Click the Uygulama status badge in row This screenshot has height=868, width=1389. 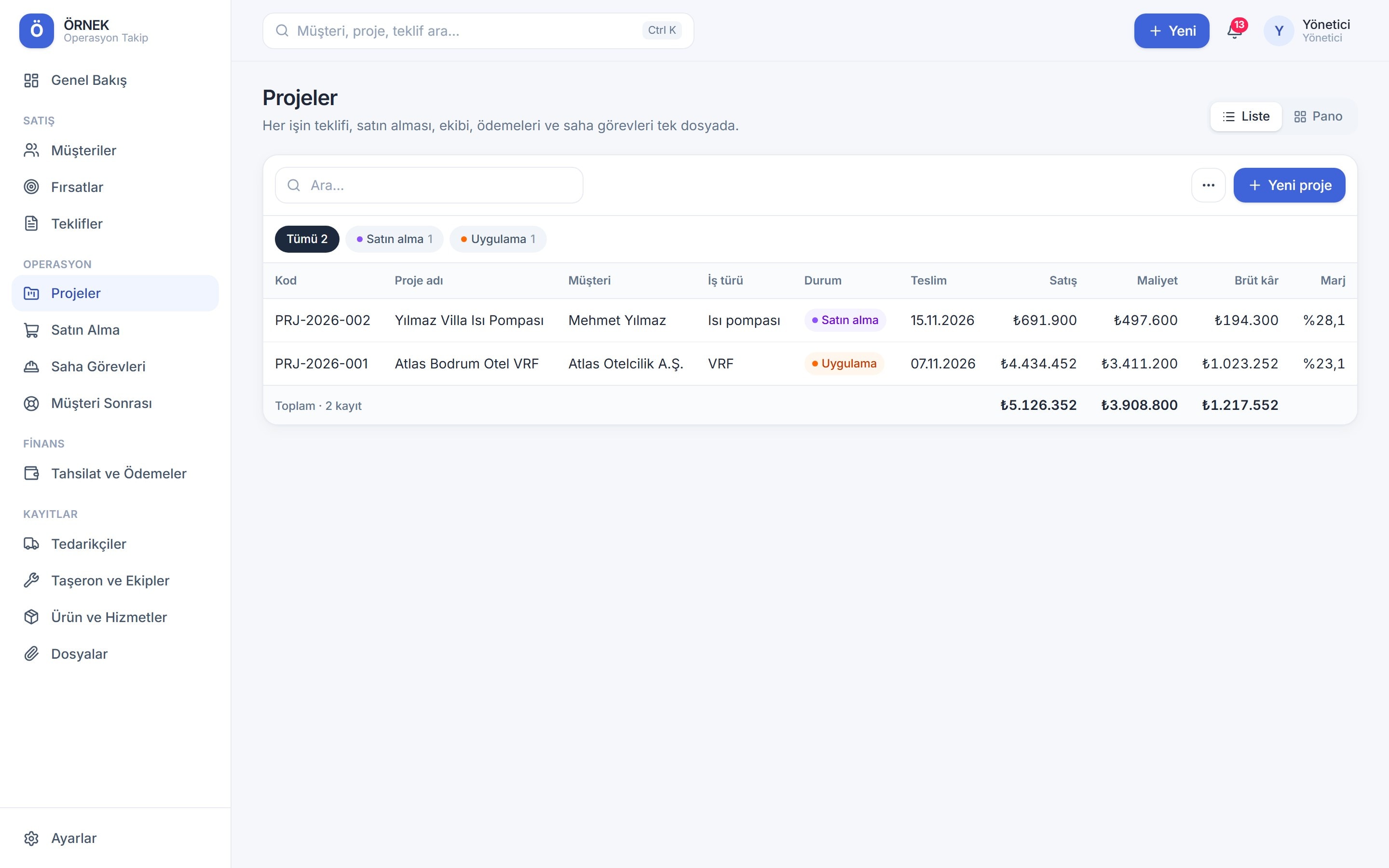pos(844,364)
